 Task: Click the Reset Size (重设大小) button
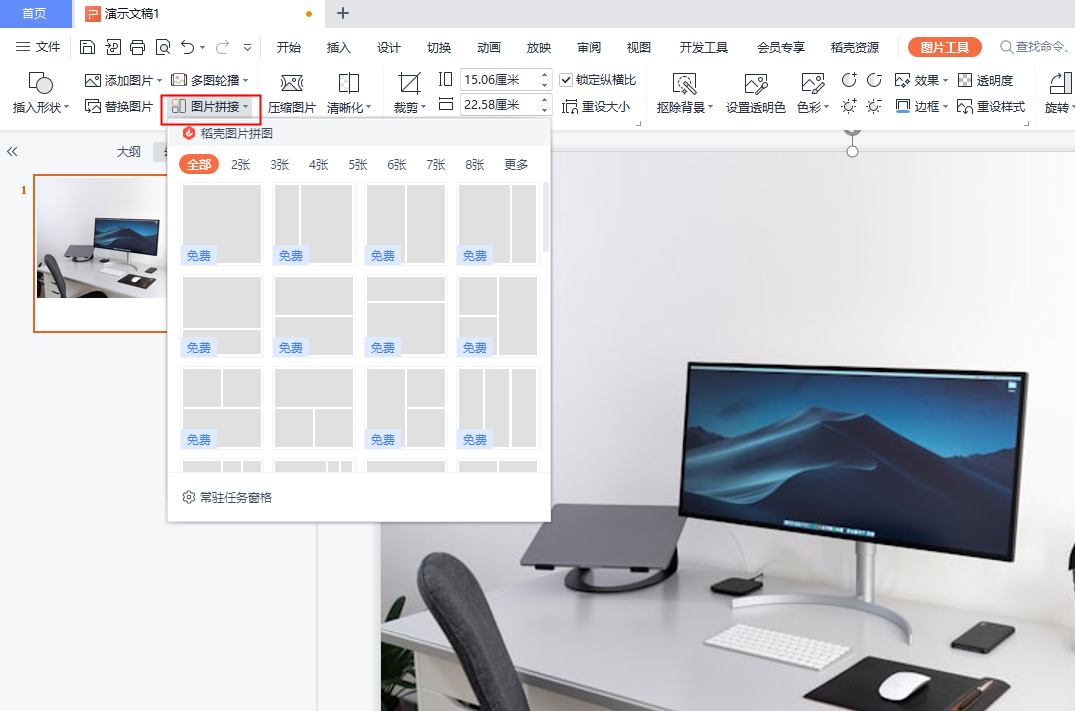[596, 106]
